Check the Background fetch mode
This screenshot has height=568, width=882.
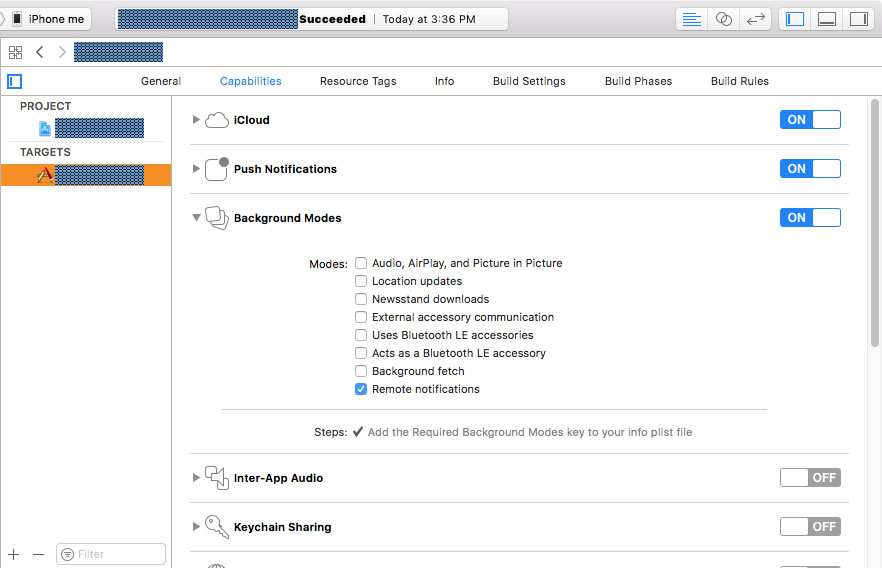click(361, 371)
